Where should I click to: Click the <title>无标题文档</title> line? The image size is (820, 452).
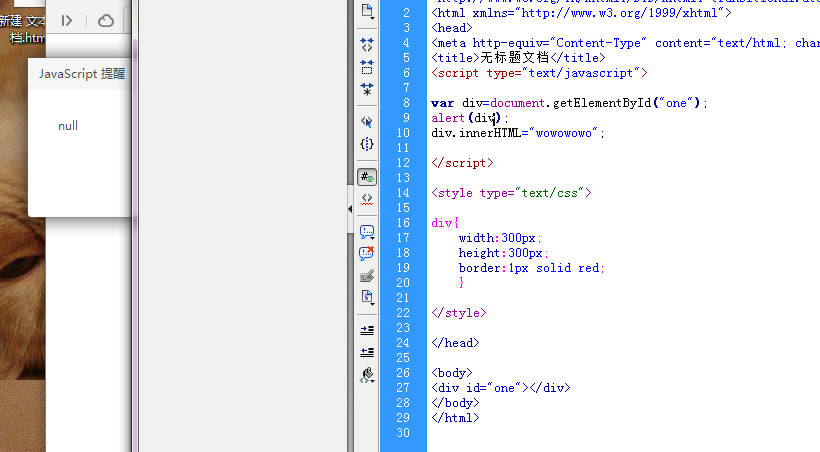[518, 58]
